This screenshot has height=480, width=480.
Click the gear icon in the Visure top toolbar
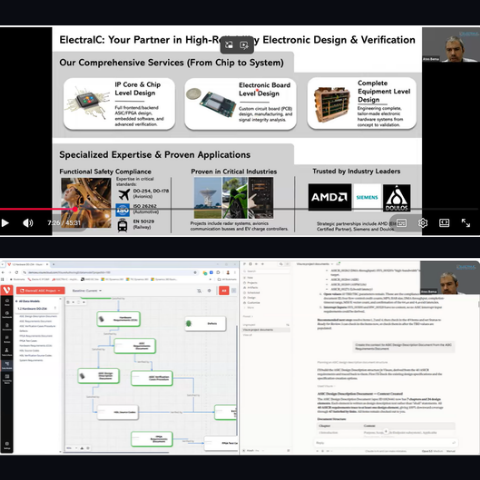pyautogui.click(x=209, y=291)
